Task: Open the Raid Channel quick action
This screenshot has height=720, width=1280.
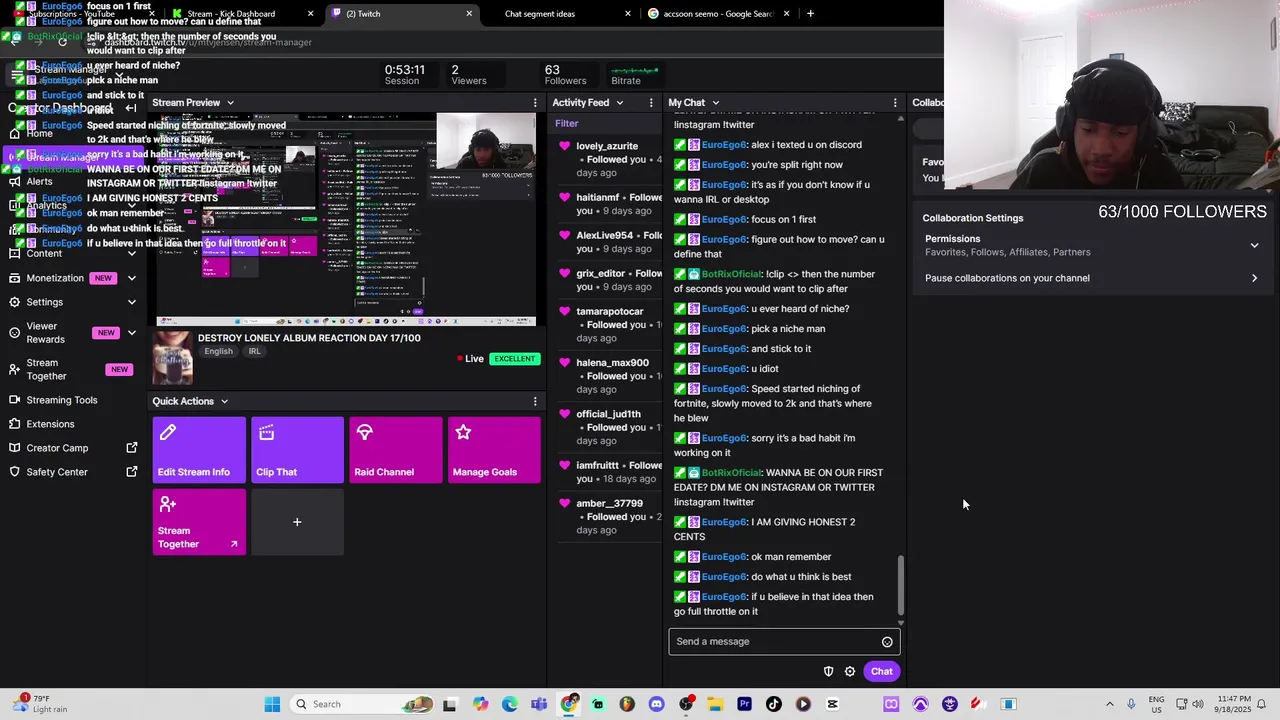Action: tap(396, 450)
